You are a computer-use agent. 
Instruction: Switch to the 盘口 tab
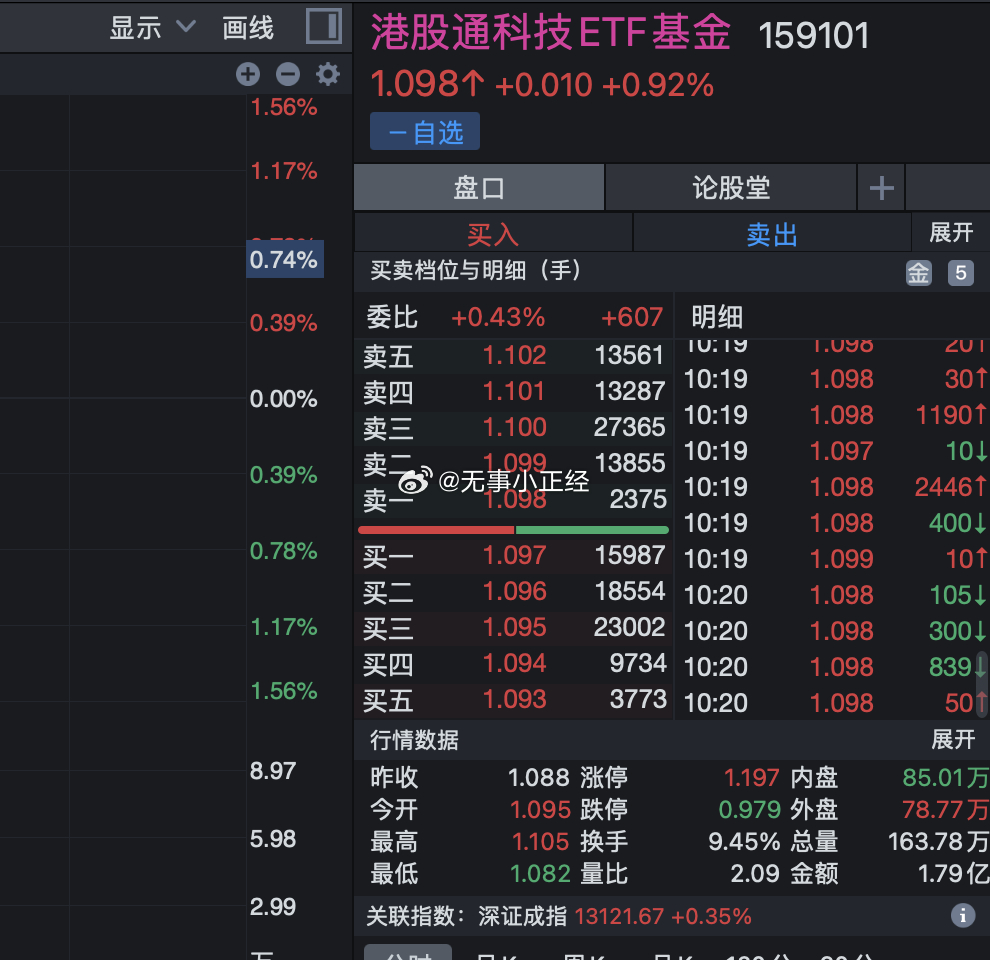click(x=479, y=188)
